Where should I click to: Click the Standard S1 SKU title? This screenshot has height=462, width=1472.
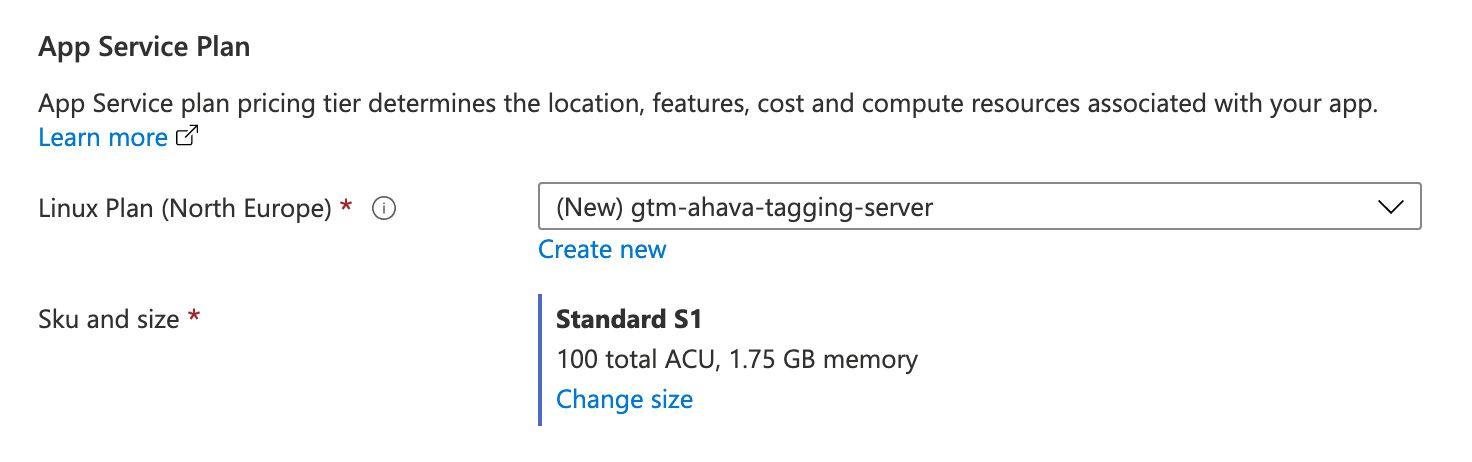pos(630,320)
